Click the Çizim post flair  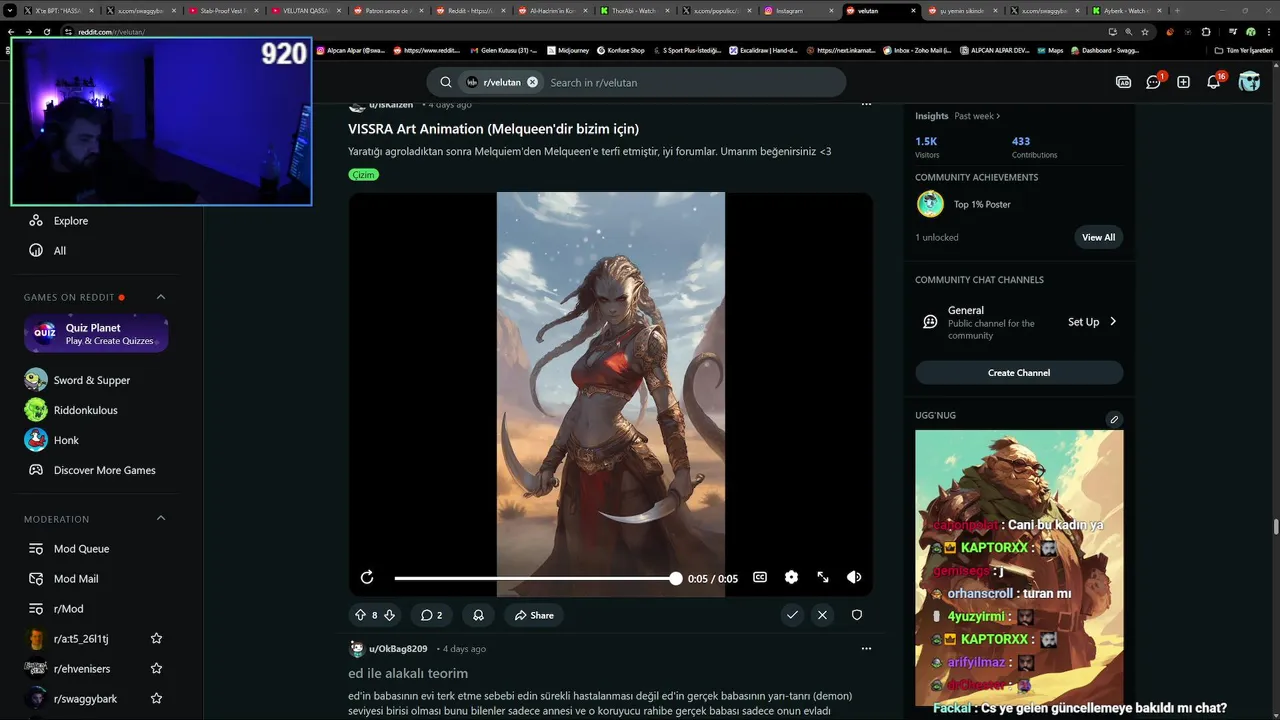pos(364,174)
